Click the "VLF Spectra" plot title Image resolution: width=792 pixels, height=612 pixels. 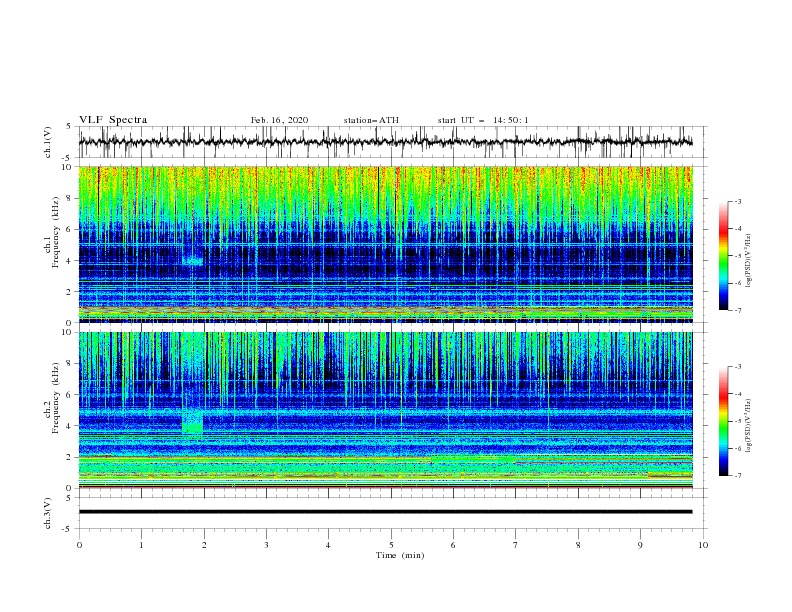click(x=113, y=120)
